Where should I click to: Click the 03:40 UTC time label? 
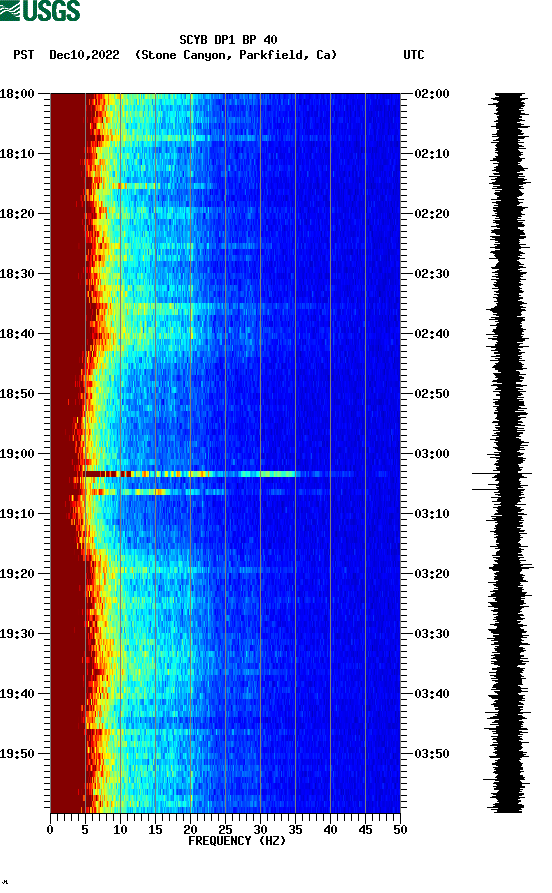click(x=432, y=694)
